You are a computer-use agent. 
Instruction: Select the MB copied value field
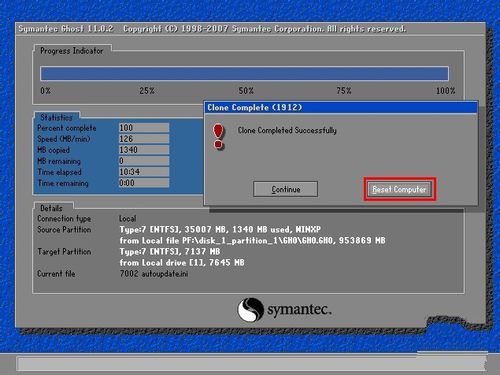[x=144, y=150]
